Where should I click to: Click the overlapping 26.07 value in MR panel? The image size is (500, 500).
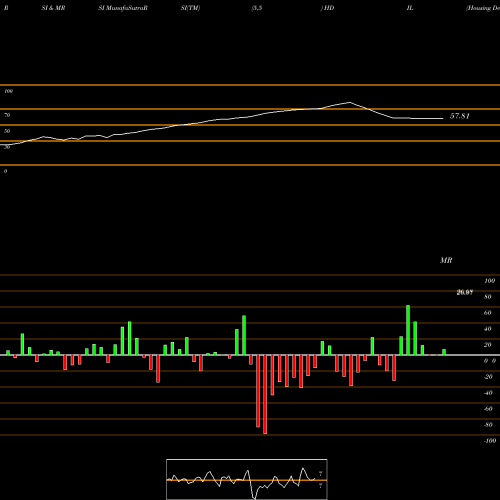coord(465,292)
